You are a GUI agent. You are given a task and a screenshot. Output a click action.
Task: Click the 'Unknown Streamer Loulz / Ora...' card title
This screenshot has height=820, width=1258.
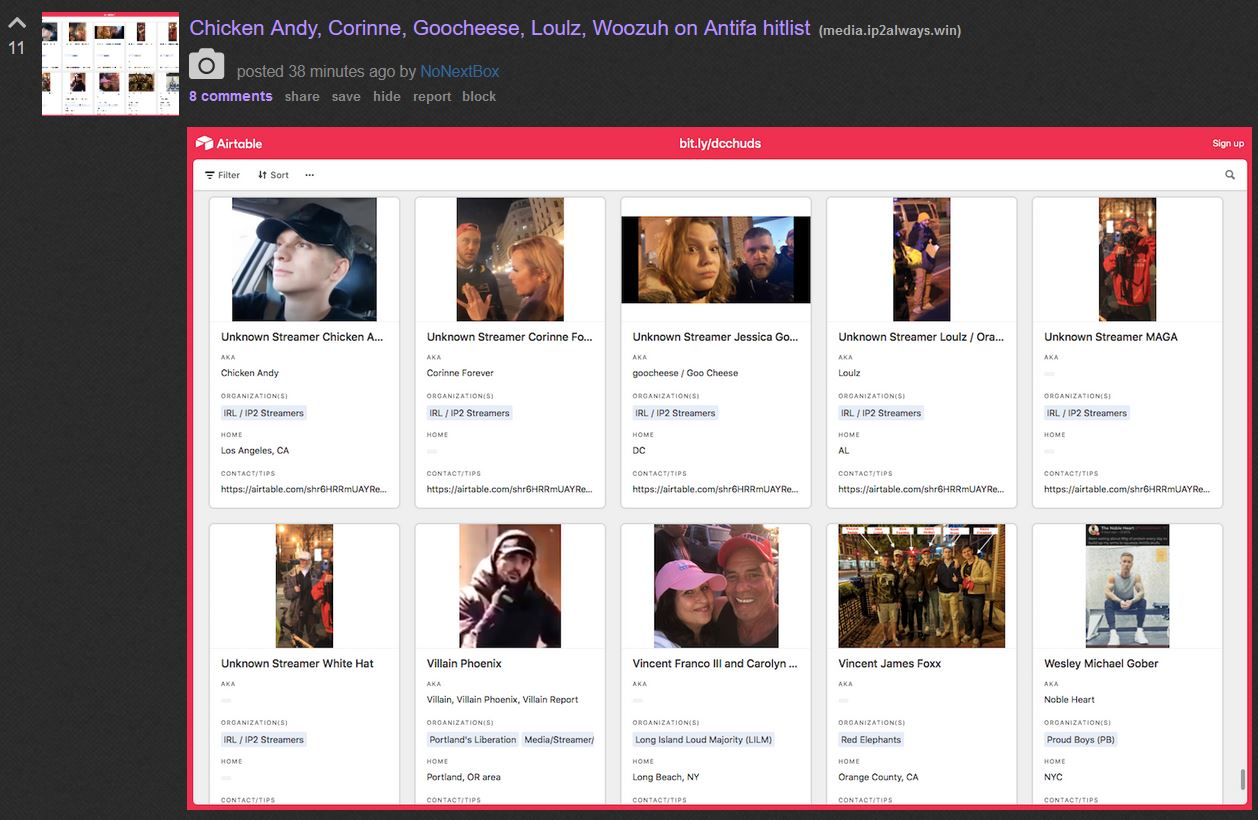(x=921, y=337)
